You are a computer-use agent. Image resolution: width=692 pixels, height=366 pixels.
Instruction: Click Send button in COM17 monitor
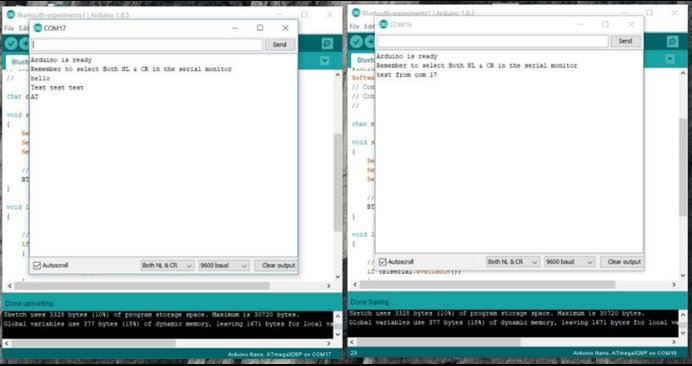[280, 45]
